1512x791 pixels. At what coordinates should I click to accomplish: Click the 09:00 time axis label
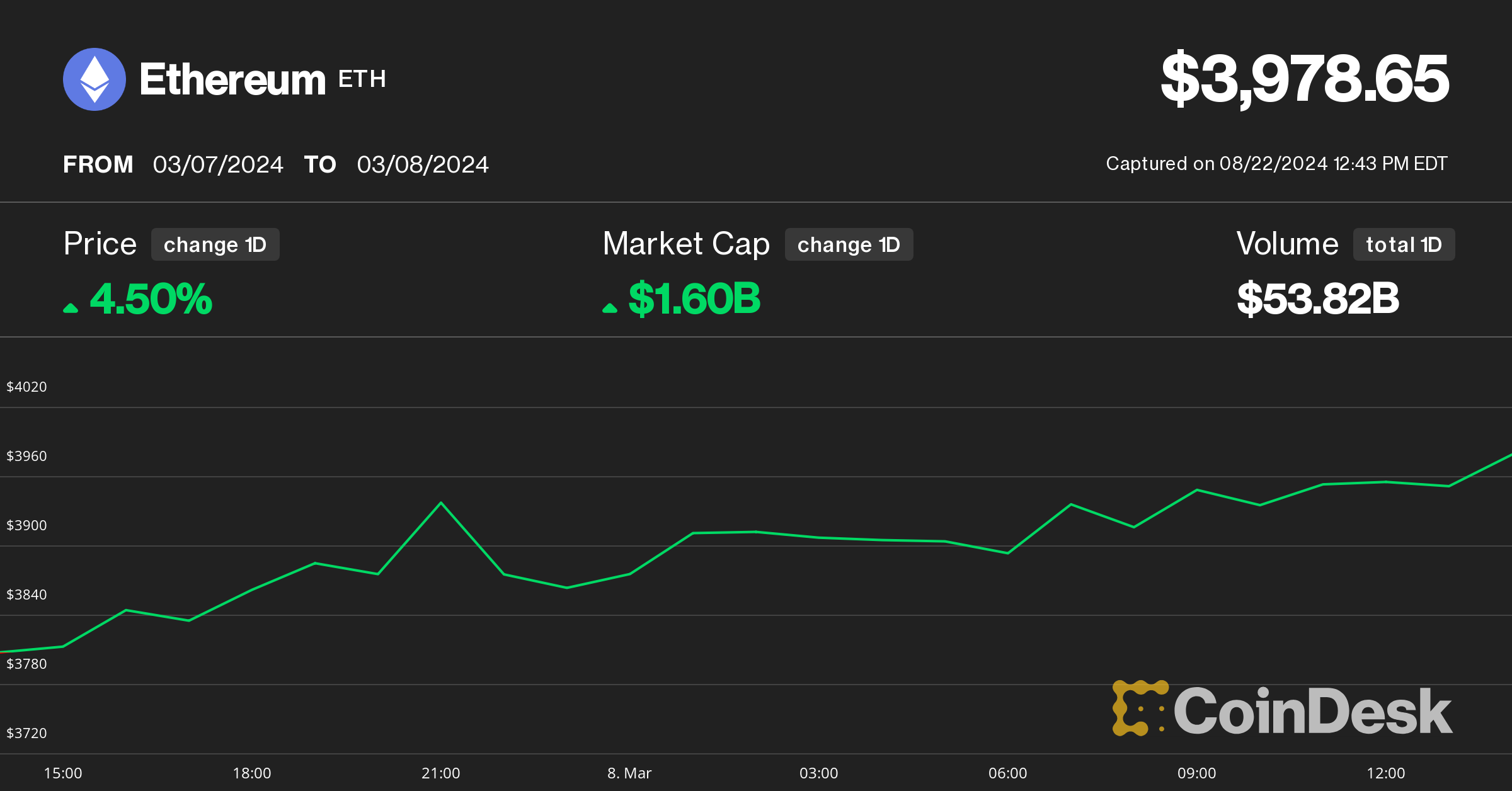[x=1197, y=773]
